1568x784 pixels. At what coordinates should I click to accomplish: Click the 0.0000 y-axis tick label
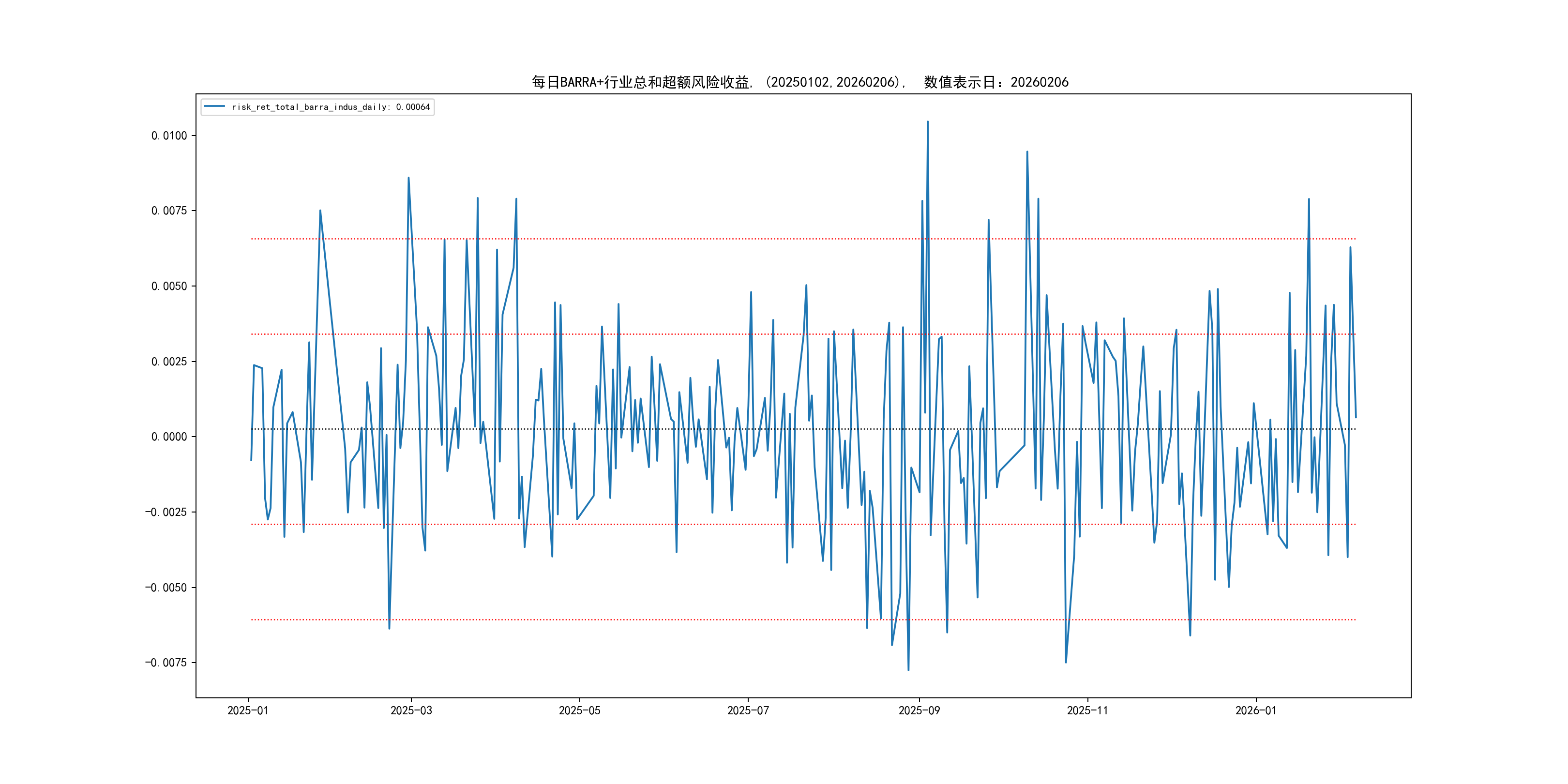[169, 437]
